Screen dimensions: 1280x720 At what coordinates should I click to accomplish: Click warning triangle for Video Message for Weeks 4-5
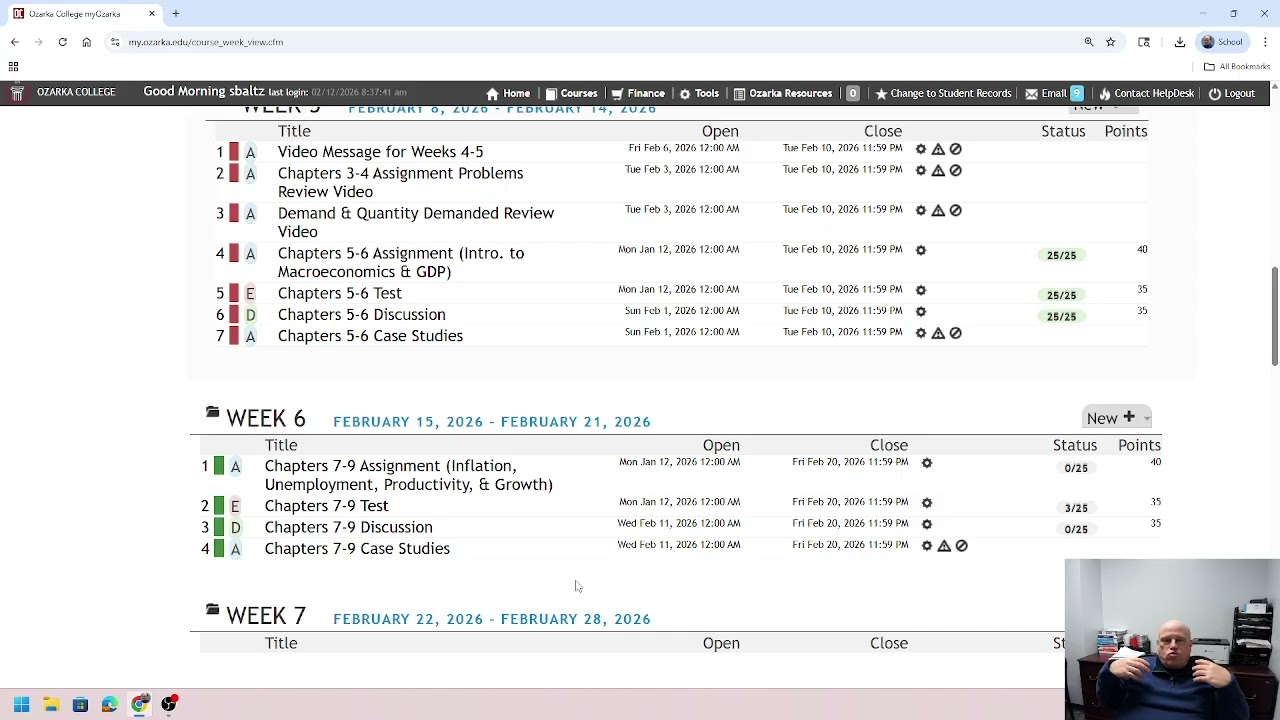point(938,149)
